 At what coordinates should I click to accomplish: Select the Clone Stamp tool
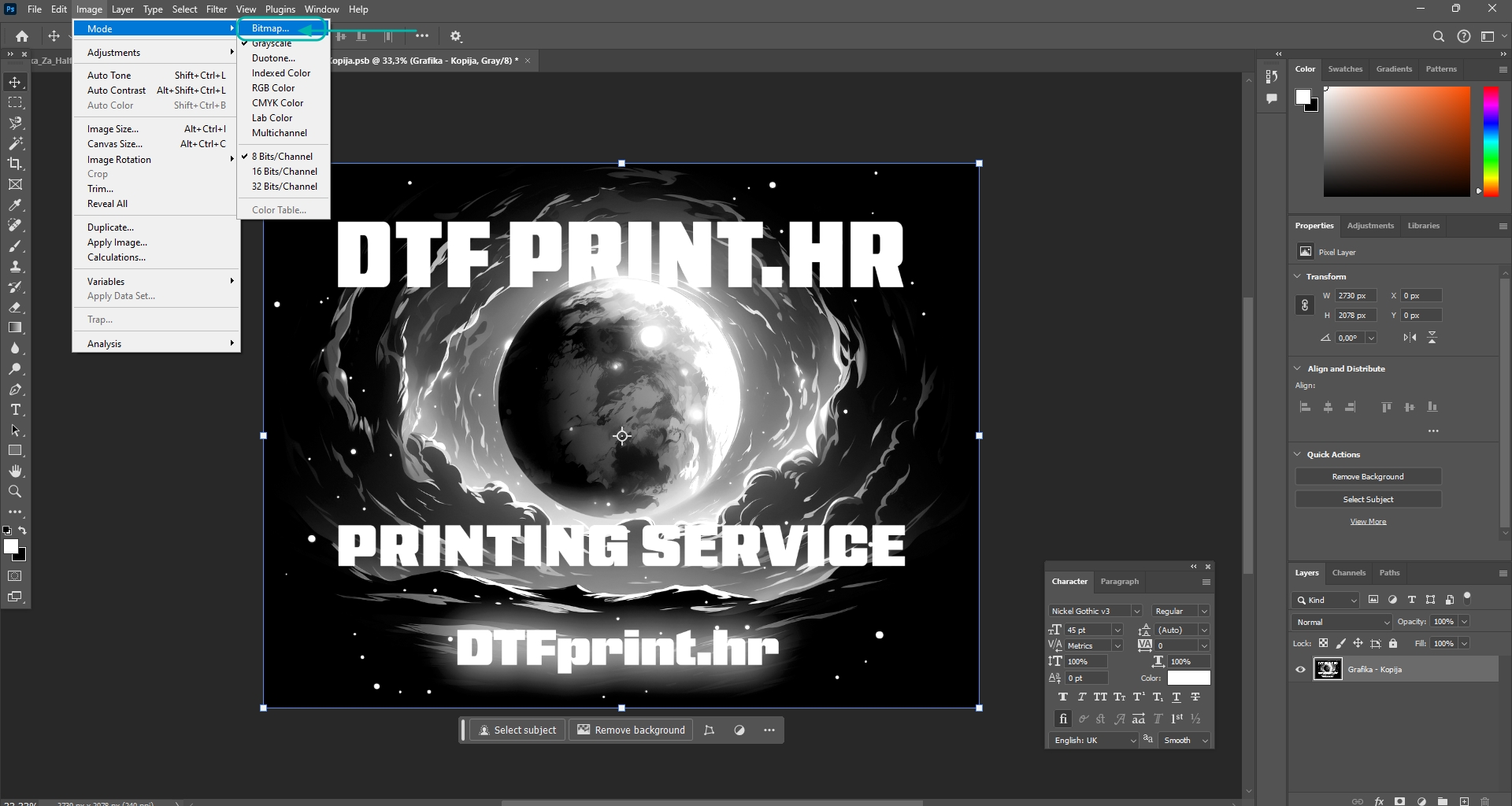click(15, 266)
